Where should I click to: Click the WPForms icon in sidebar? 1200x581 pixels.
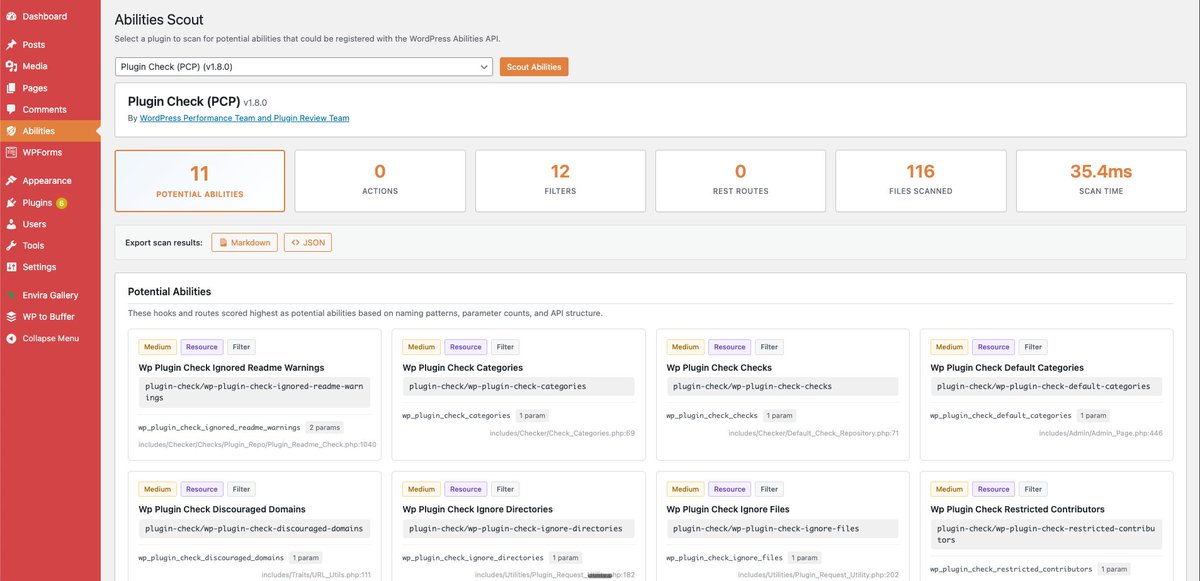point(11,153)
